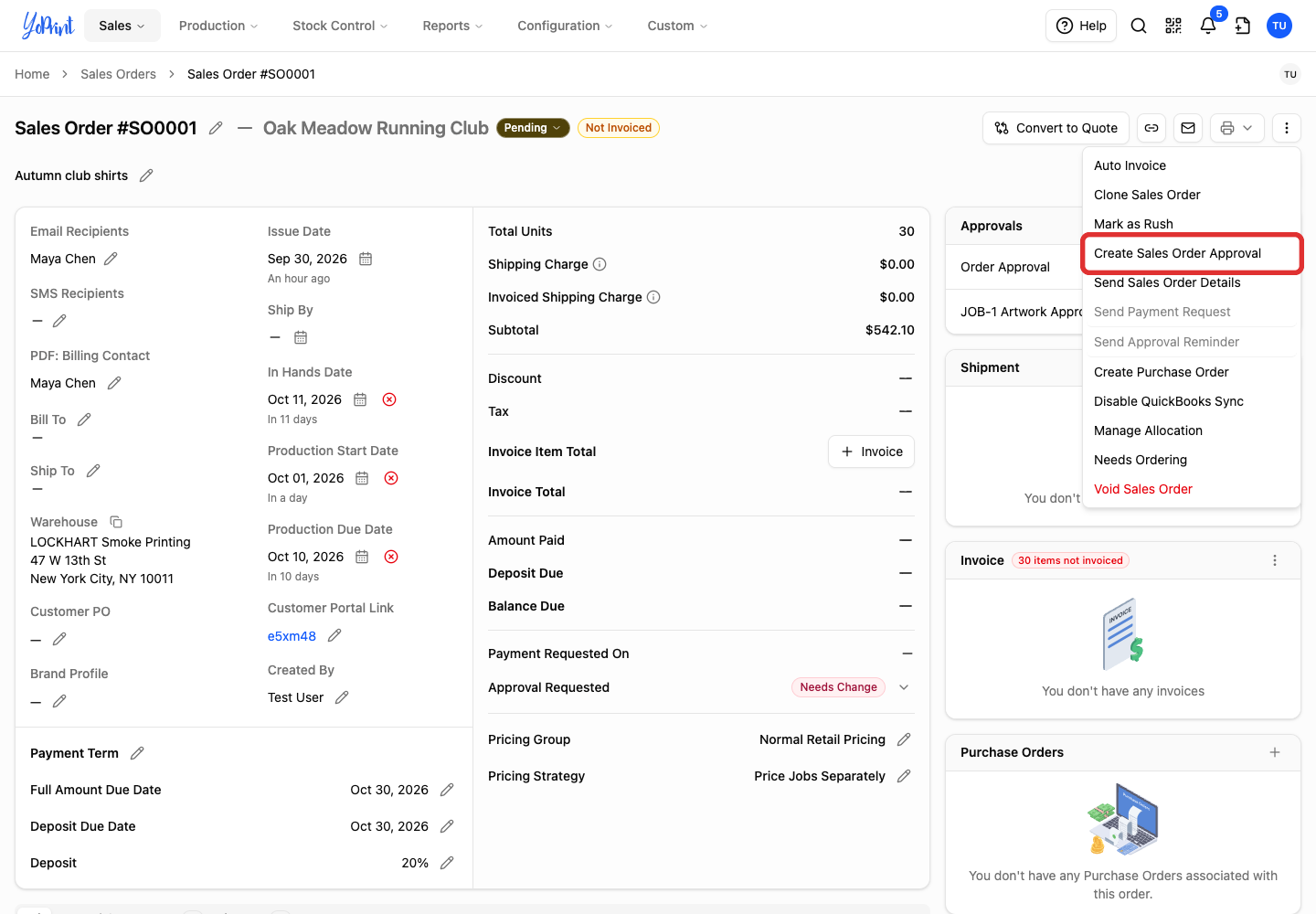The width and height of the screenshot is (1316, 914).
Task: Open the QR code scanner icon
Action: point(1173,26)
